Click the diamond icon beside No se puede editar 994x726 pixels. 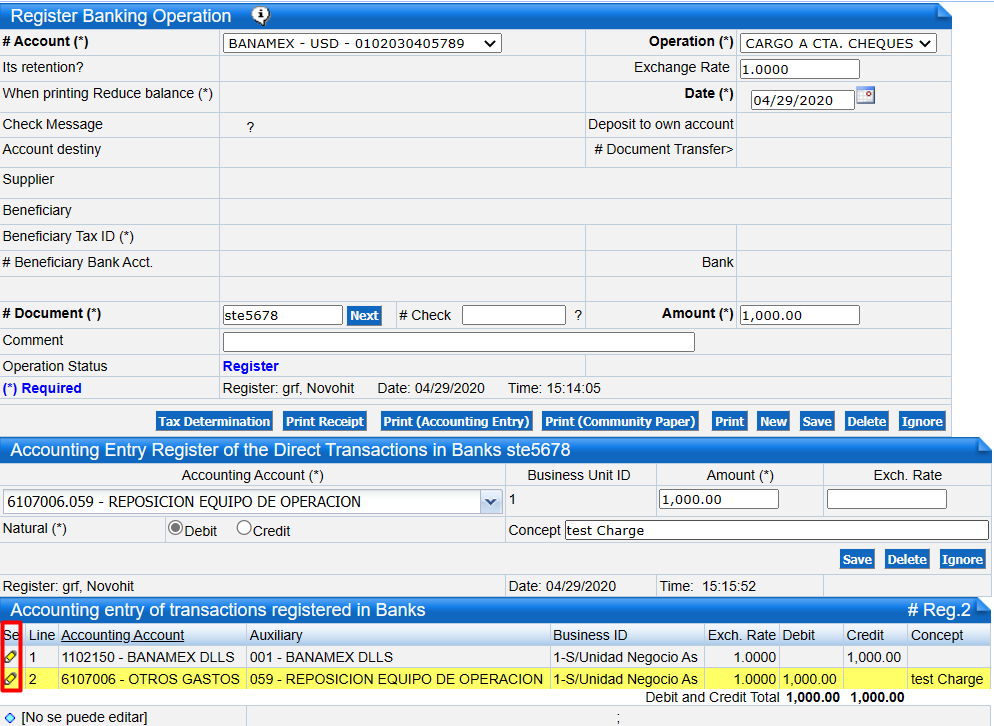[x=10, y=717]
